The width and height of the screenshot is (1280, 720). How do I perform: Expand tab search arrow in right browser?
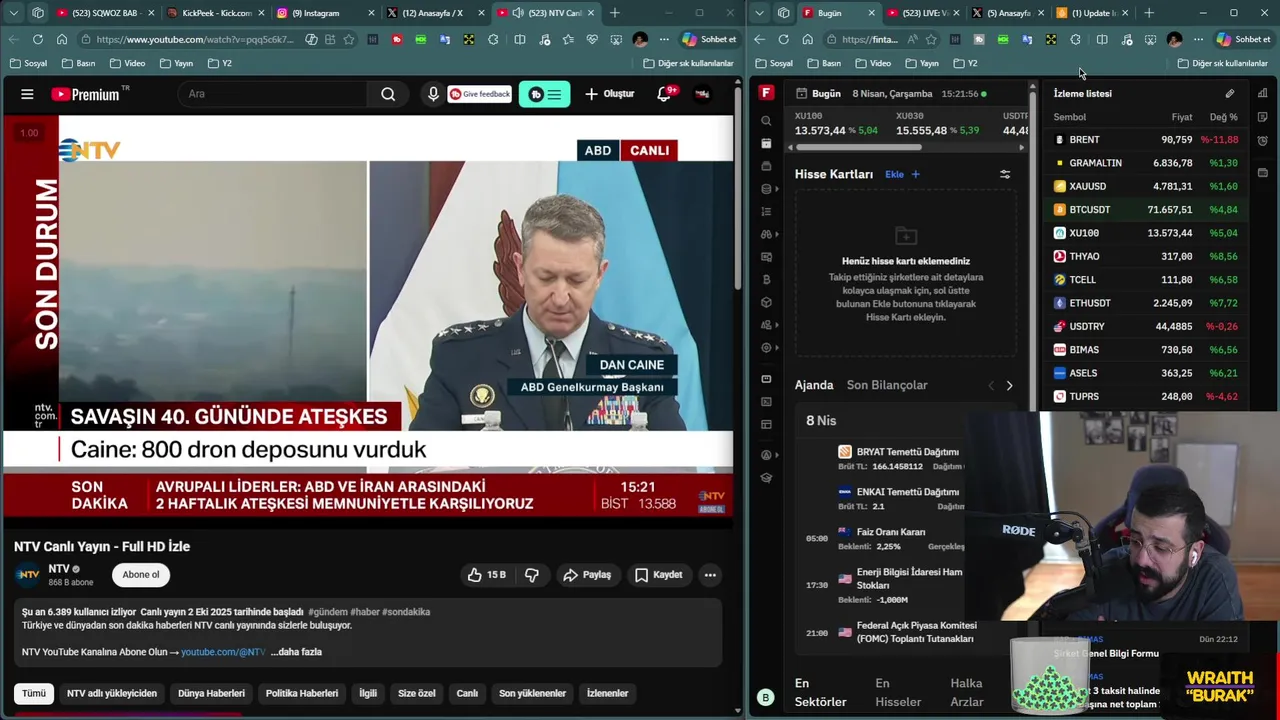point(759,13)
